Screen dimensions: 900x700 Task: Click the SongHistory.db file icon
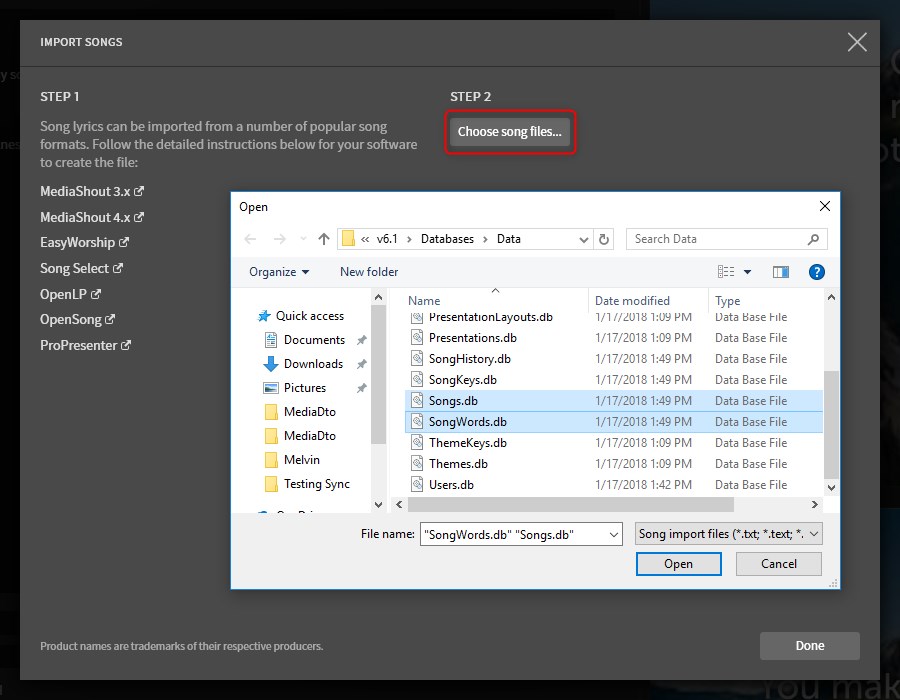tap(417, 359)
